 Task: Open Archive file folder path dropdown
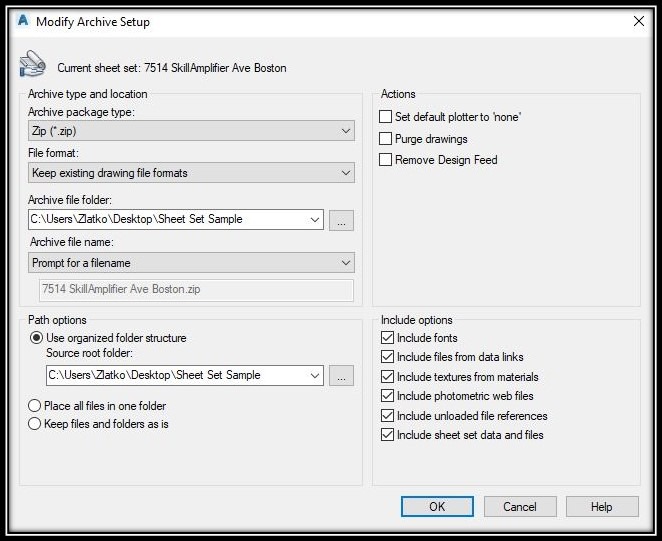pyautogui.click(x=315, y=220)
